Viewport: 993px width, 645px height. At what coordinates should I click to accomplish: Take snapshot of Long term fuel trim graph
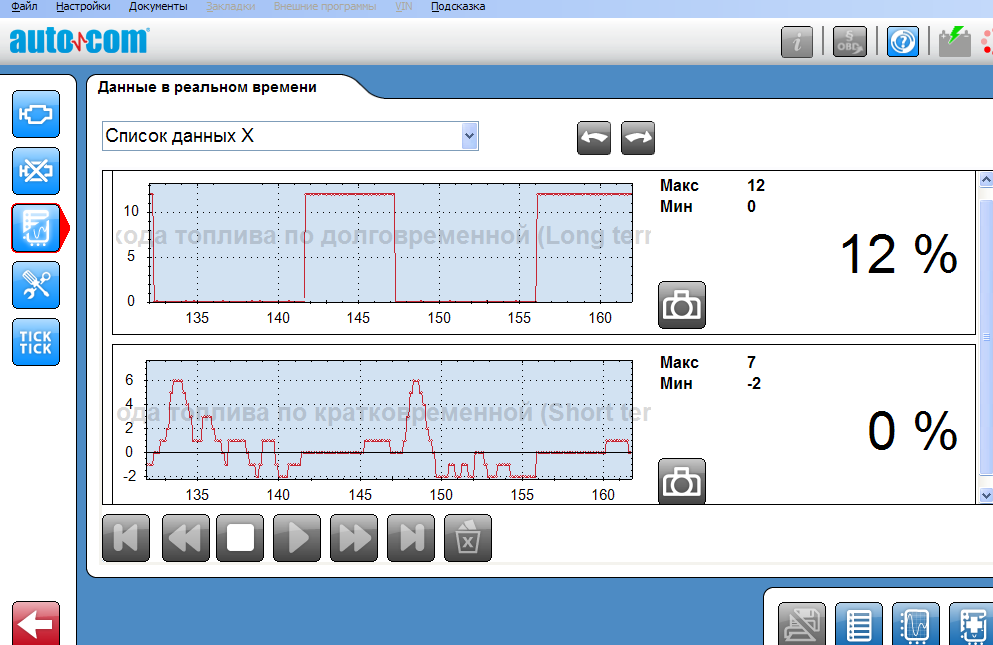pos(682,305)
